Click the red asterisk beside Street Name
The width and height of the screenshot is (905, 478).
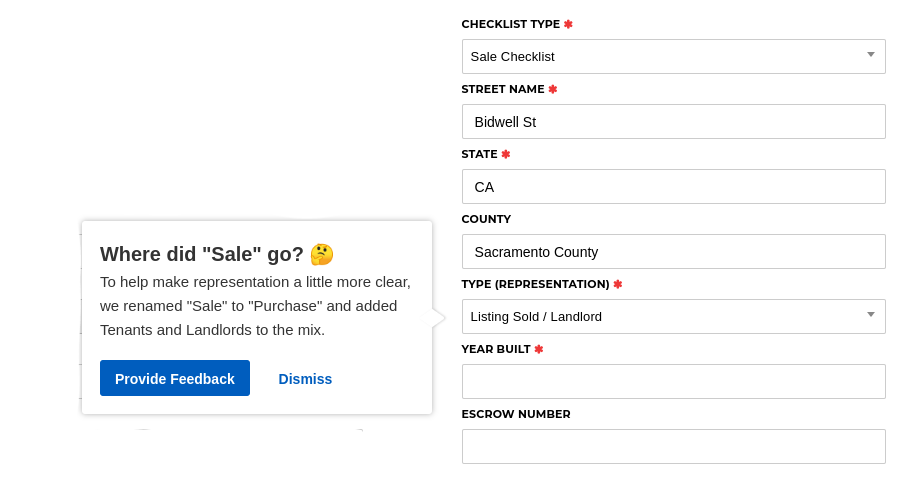(553, 89)
